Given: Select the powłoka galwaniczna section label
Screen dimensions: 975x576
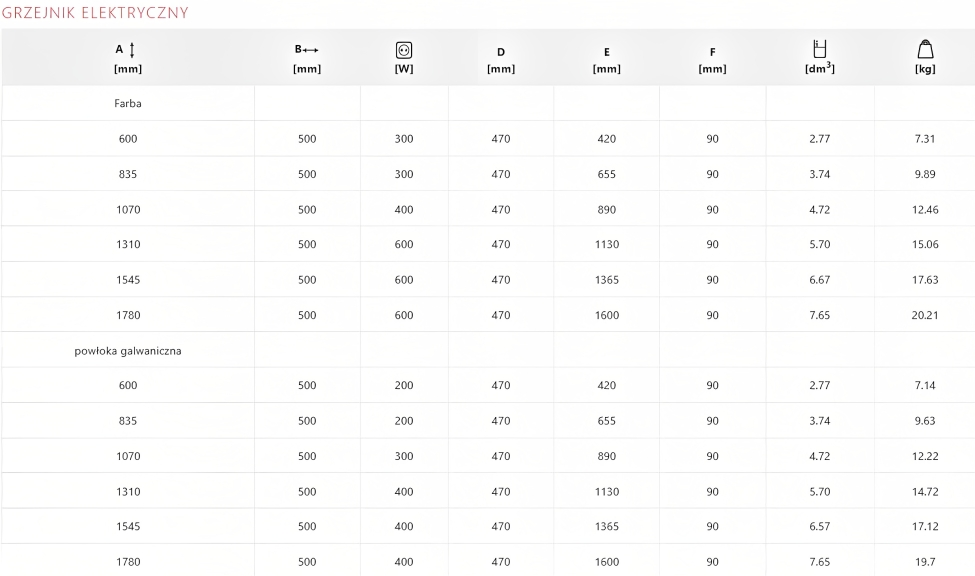Looking at the screenshot, I should tap(128, 350).
